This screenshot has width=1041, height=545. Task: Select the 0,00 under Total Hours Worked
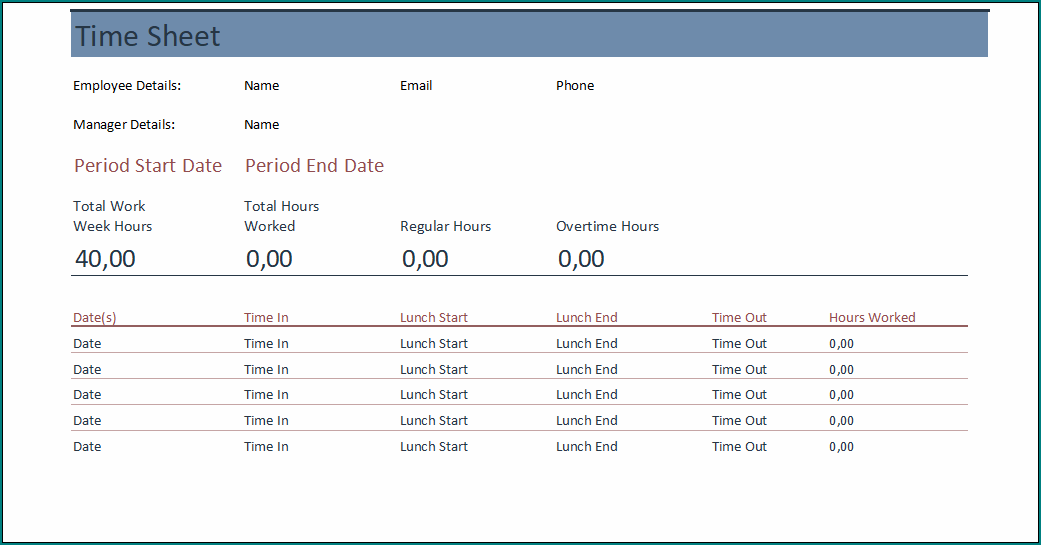point(270,259)
